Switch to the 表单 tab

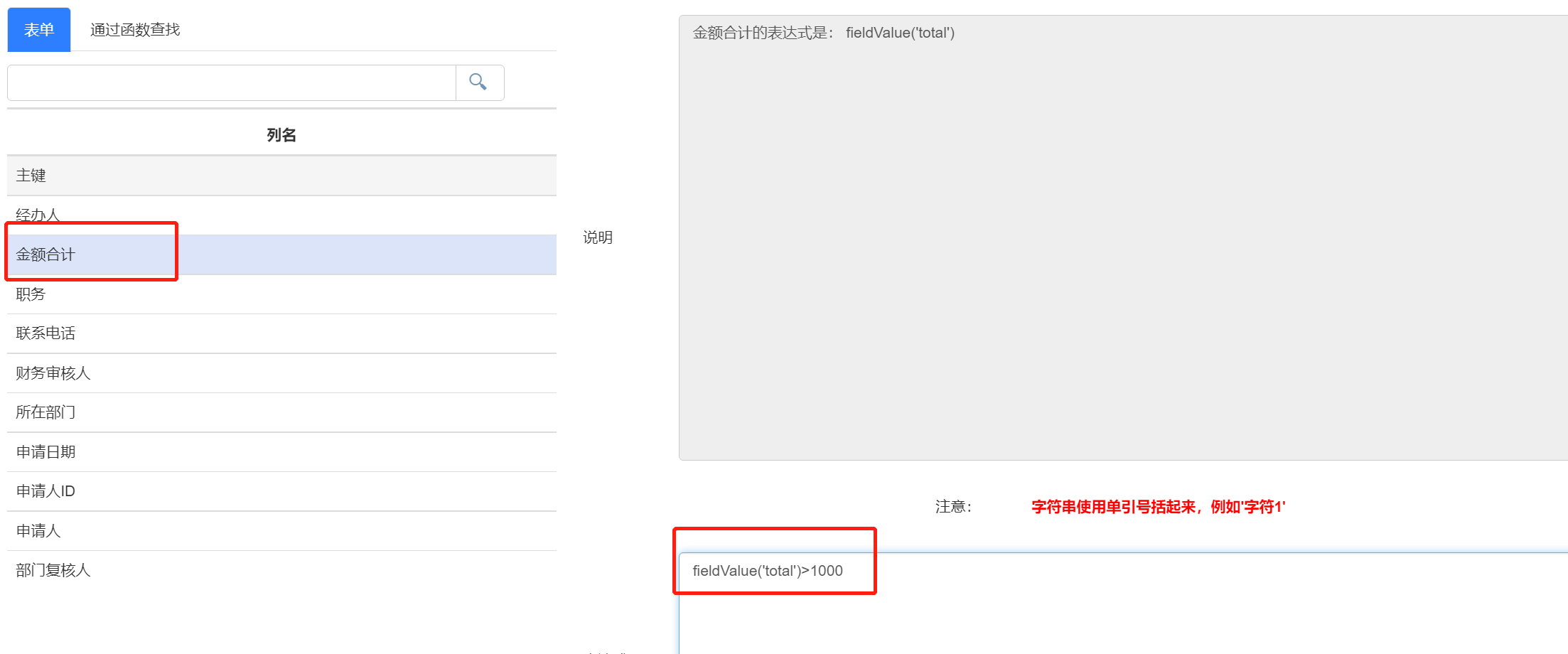pos(39,30)
